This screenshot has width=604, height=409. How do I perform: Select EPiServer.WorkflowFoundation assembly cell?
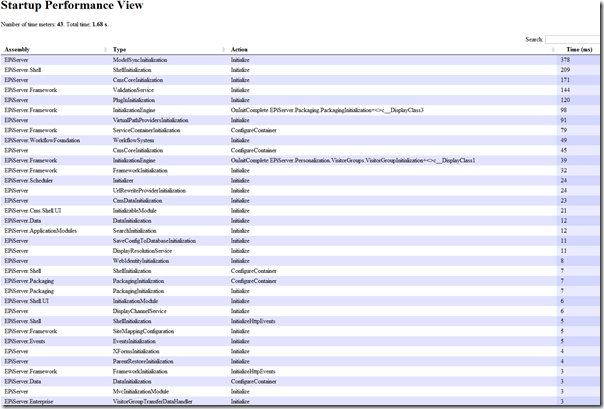pyautogui.click(x=42, y=140)
